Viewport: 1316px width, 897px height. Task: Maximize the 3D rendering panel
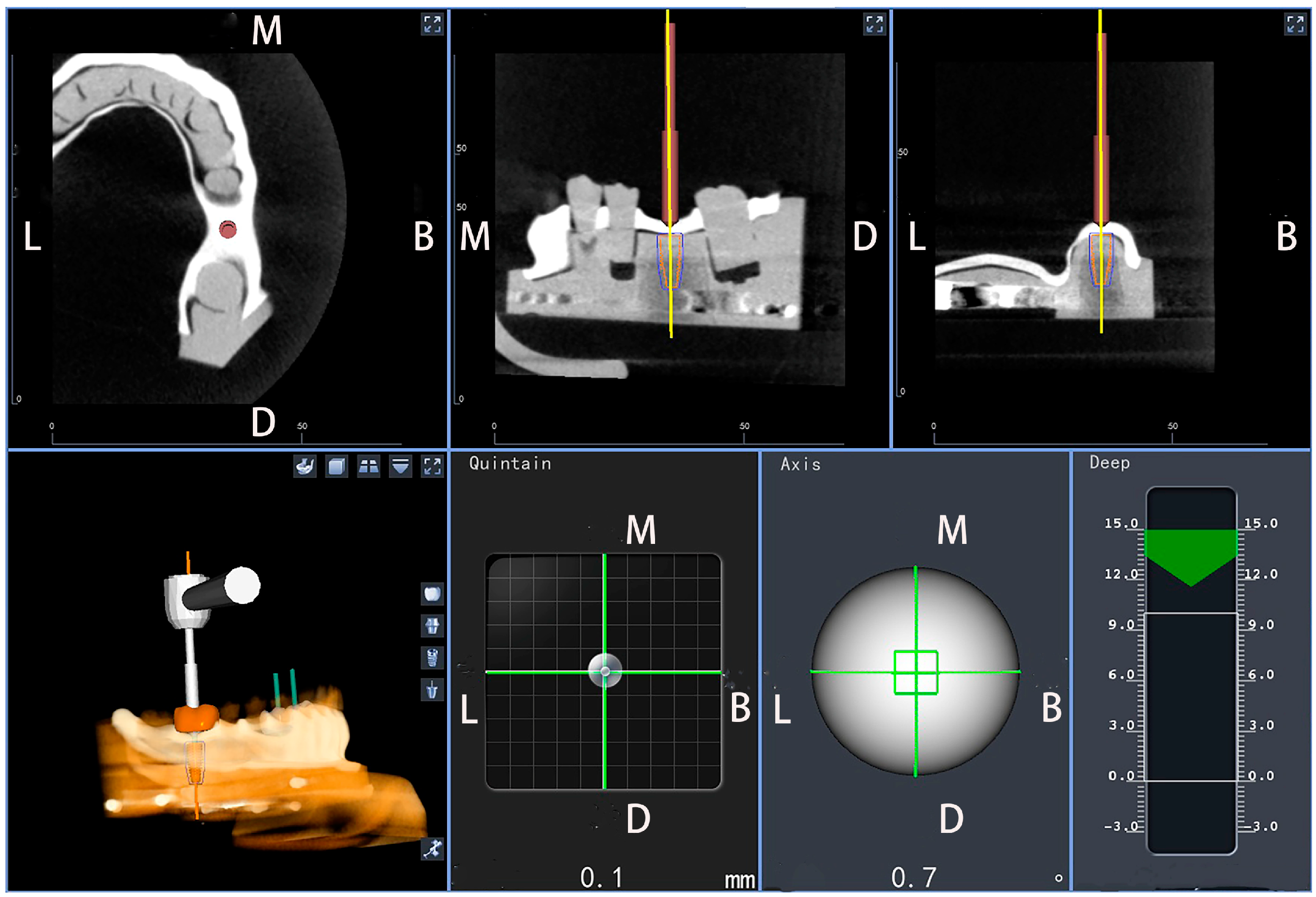432,467
